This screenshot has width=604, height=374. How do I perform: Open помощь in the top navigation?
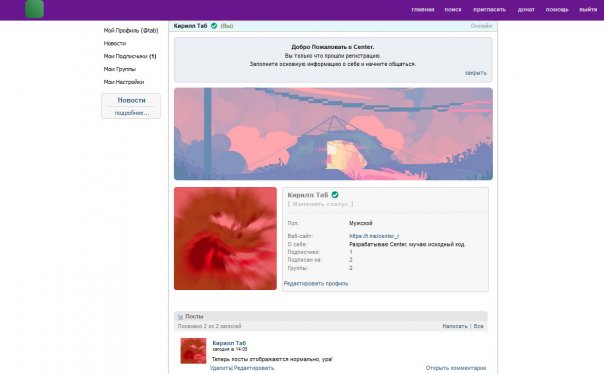(x=557, y=10)
